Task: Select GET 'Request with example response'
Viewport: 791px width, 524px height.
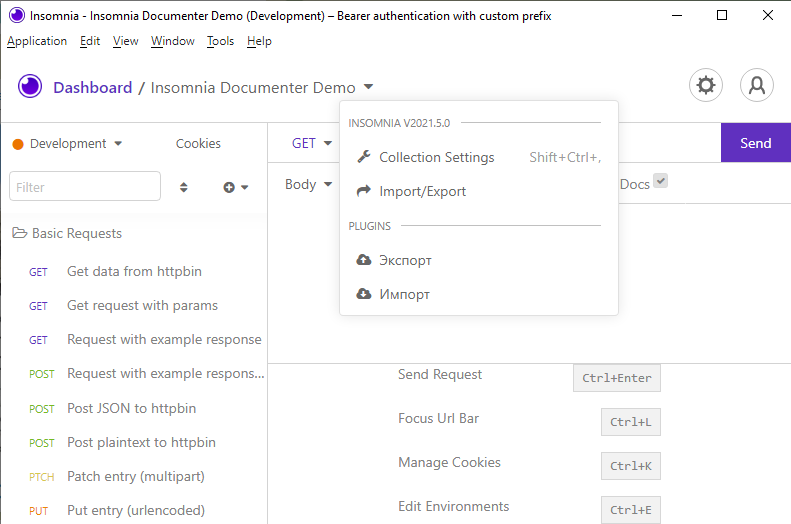Action: click(x=134, y=339)
